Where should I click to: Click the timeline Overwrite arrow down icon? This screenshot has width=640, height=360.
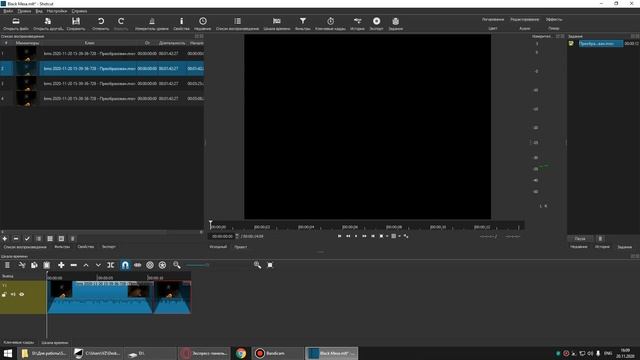[98, 265]
